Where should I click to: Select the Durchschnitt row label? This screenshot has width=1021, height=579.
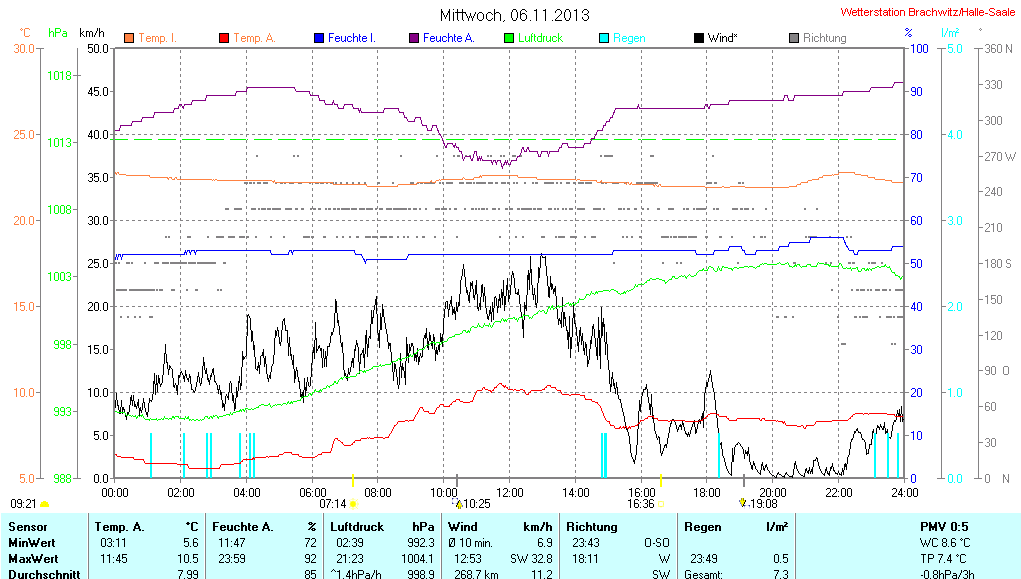[x=41, y=573]
